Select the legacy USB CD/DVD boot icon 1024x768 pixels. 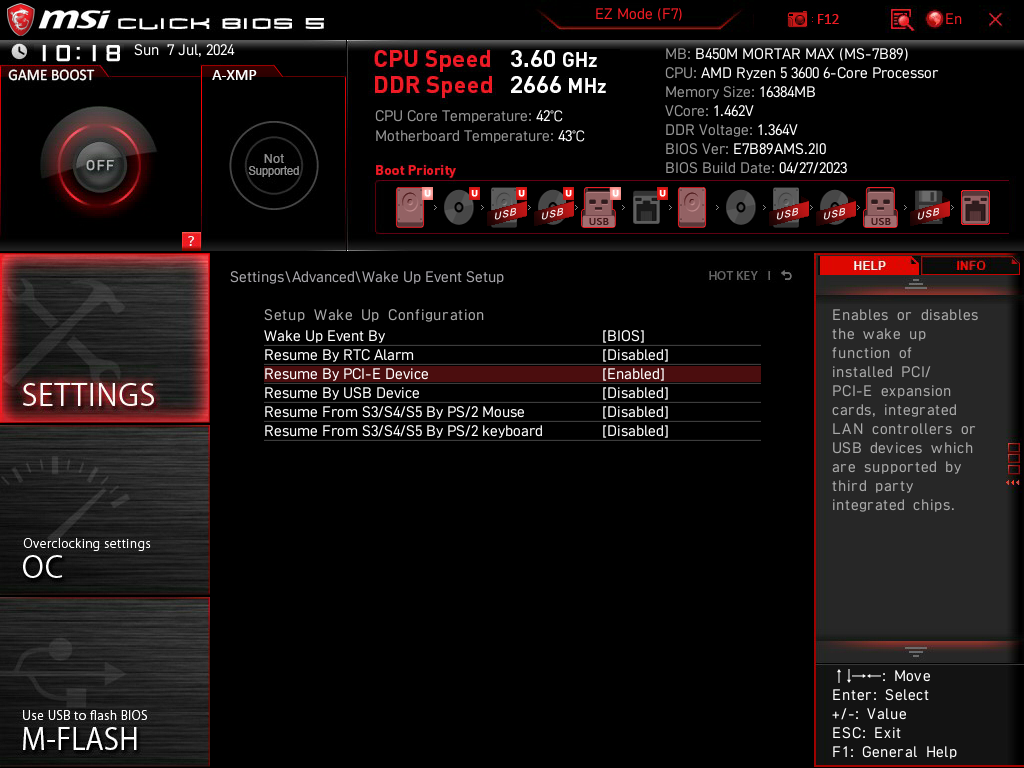coord(834,208)
